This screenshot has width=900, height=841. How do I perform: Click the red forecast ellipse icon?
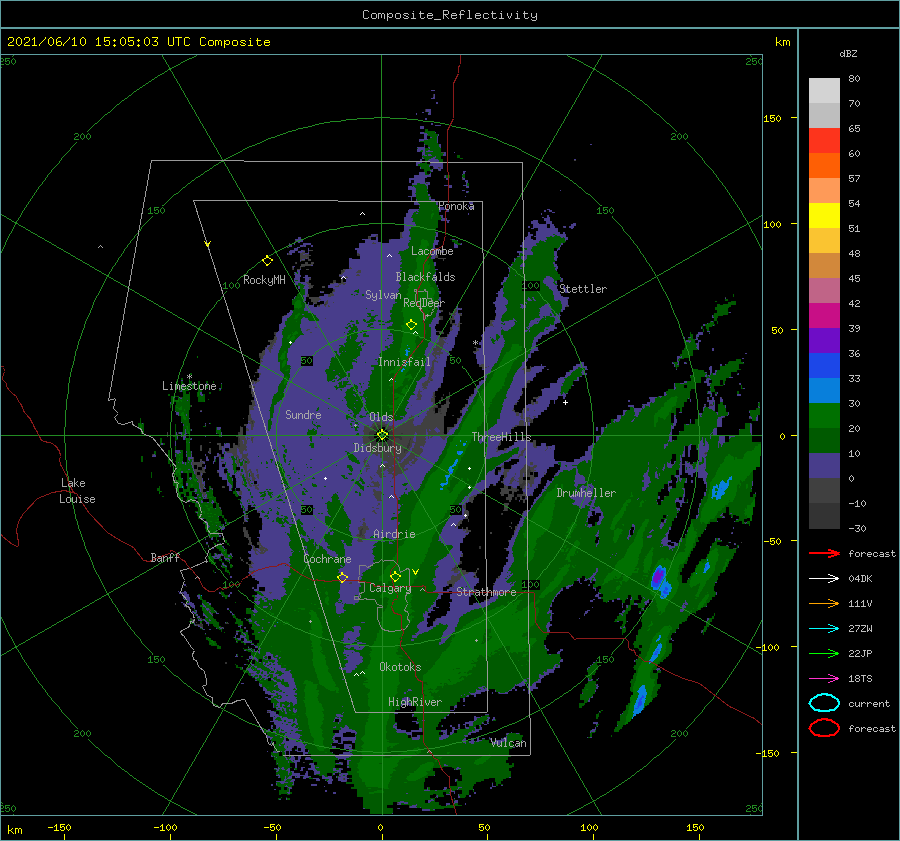(824, 728)
